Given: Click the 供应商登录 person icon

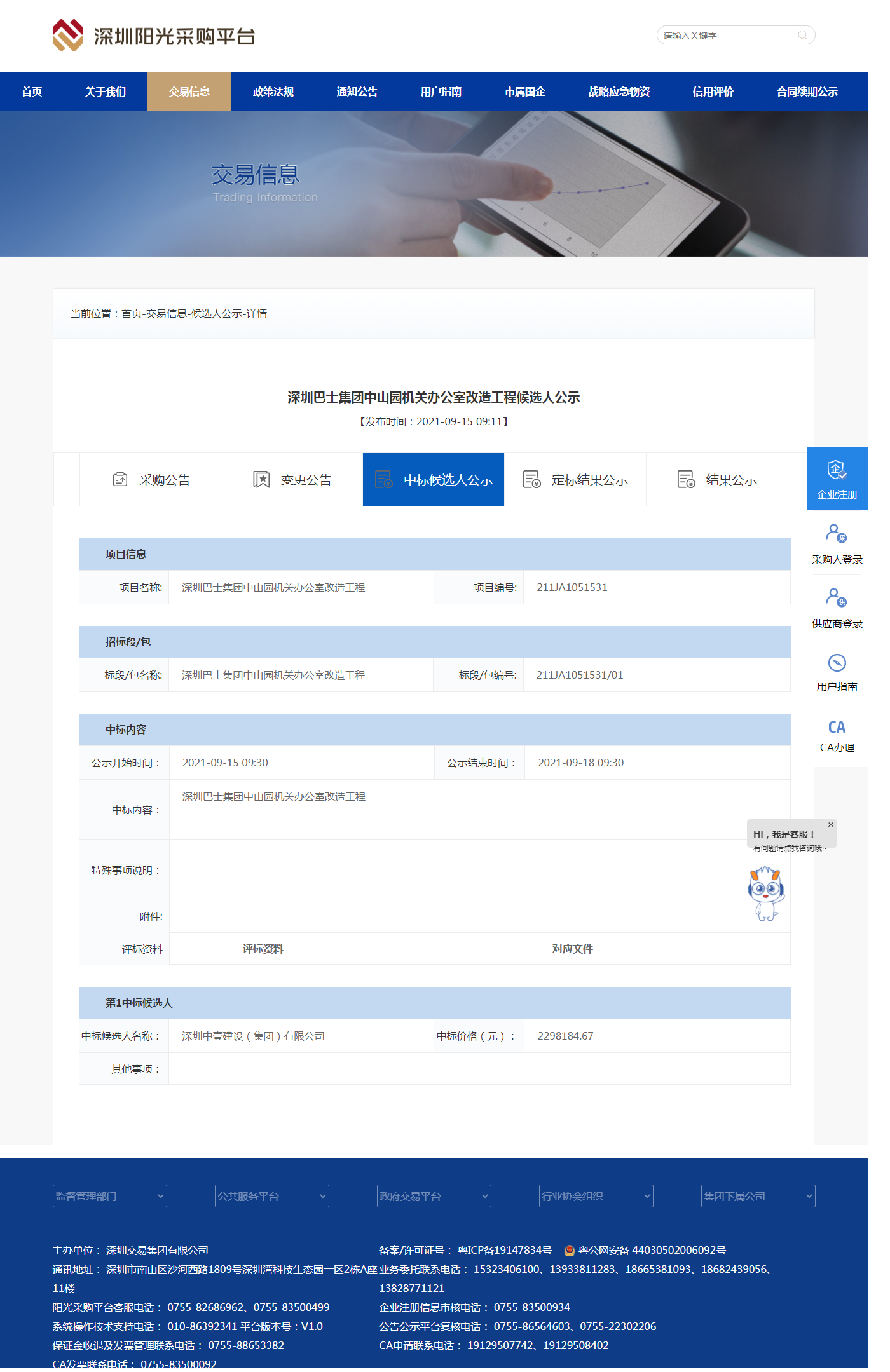Looking at the screenshot, I should coord(836,597).
